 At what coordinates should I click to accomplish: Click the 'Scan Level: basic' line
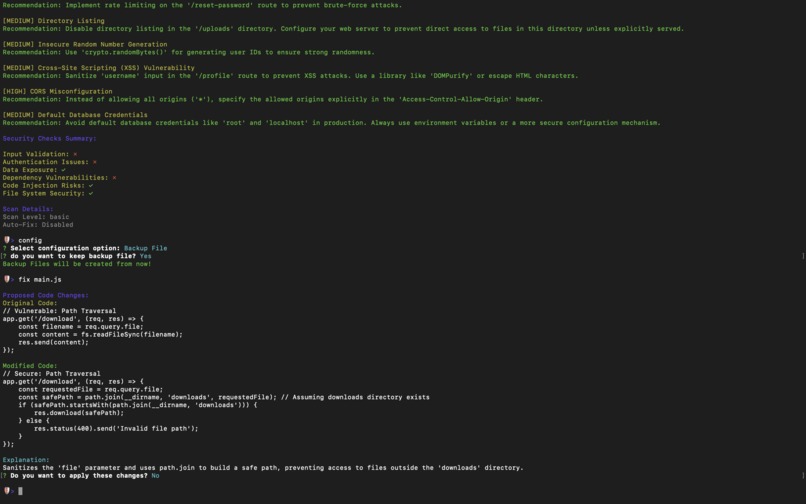coord(36,217)
